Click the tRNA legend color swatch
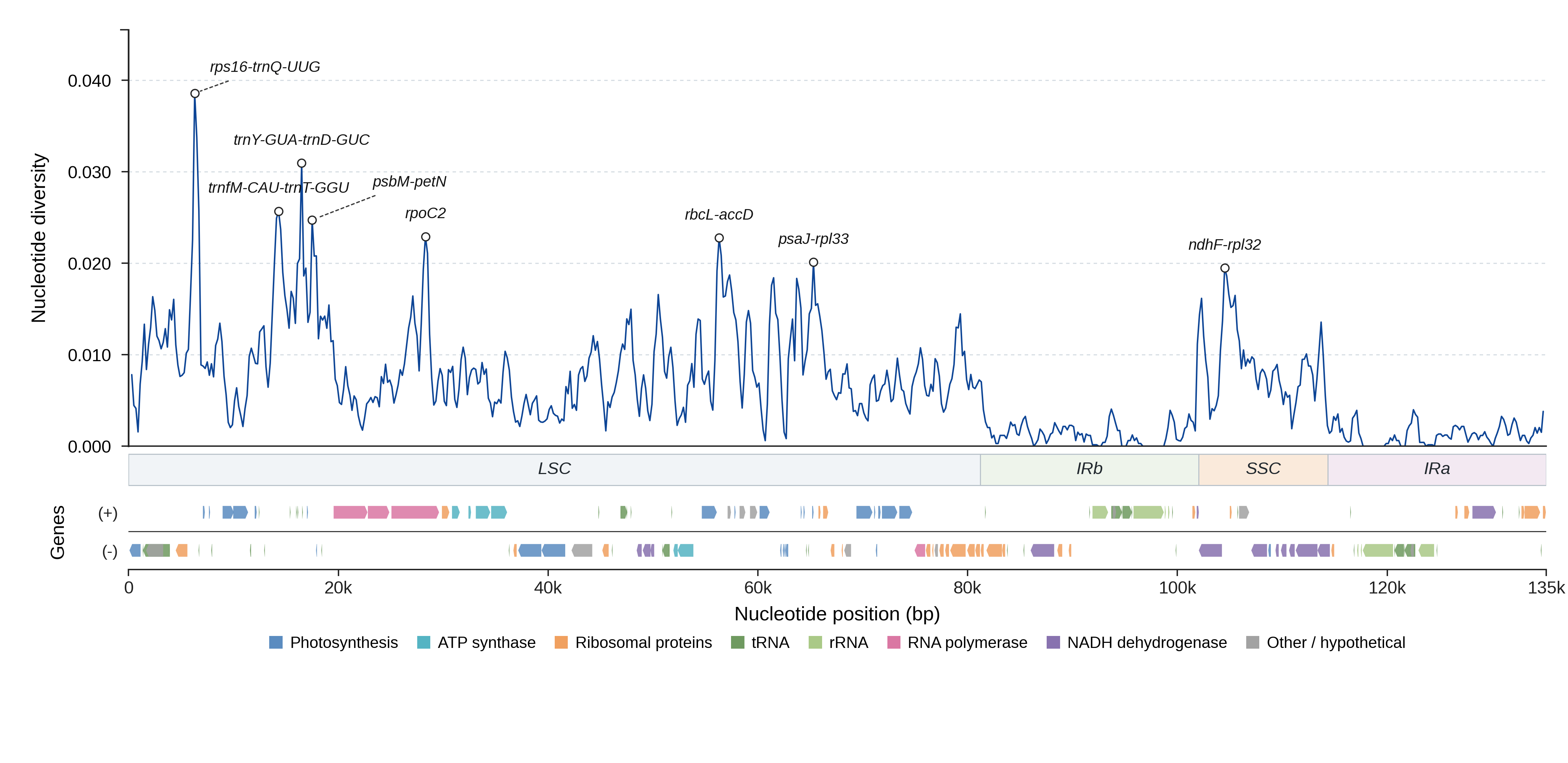This screenshot has height=763, width=1568. 737,642
